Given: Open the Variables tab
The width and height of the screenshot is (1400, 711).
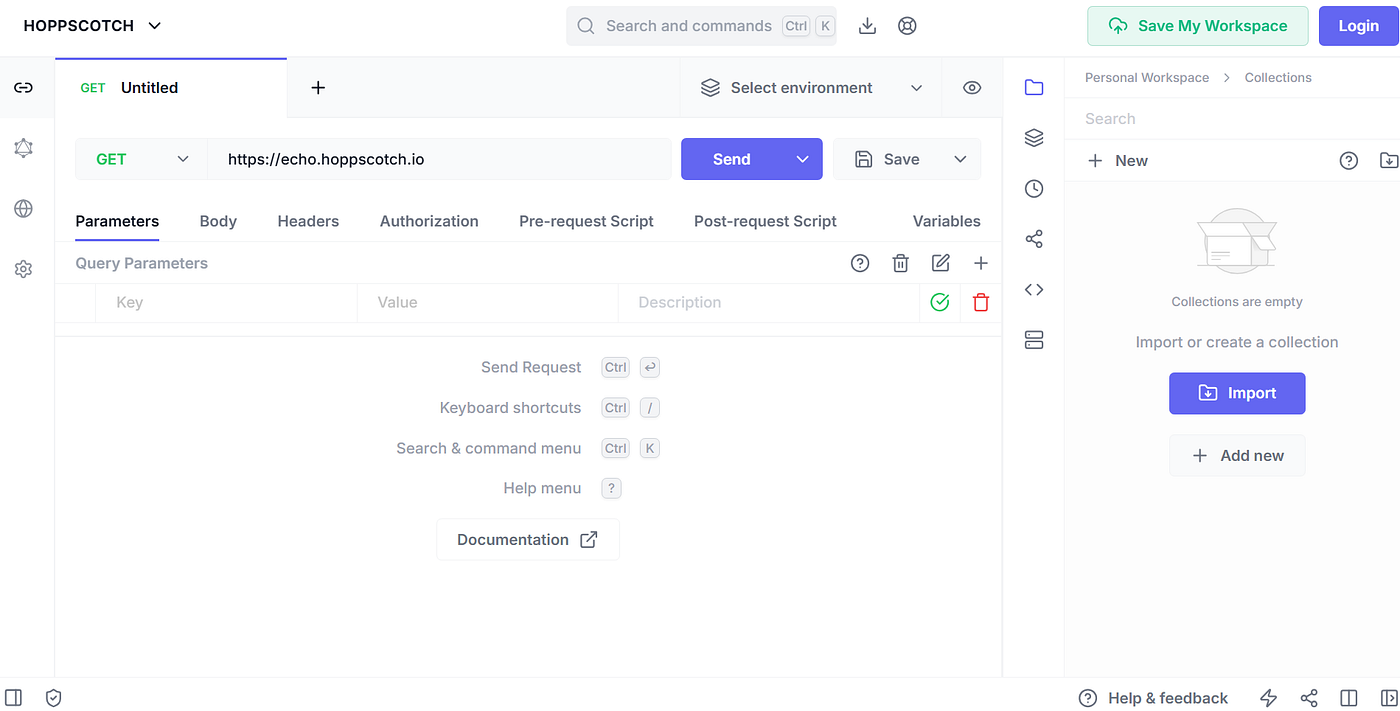Looking at the screenshot, I should (x=946, y=221).
